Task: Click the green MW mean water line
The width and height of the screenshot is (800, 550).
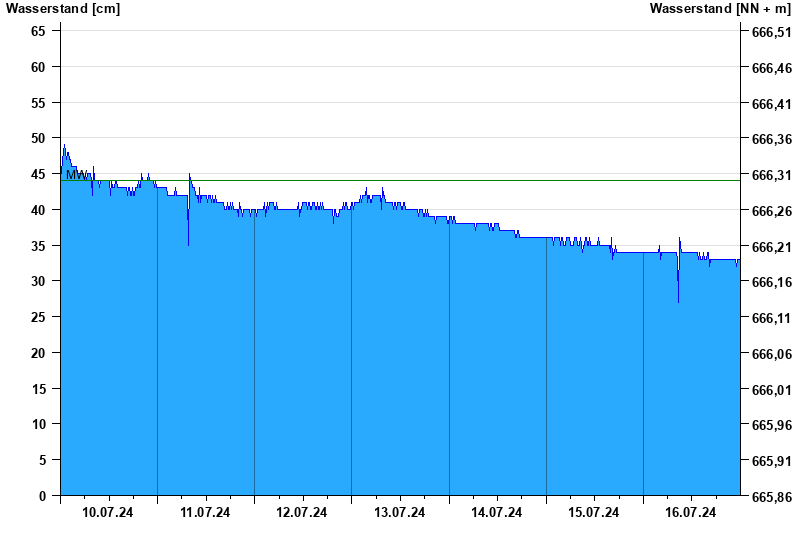Action: pyautogui.click(x=401, y=180)
